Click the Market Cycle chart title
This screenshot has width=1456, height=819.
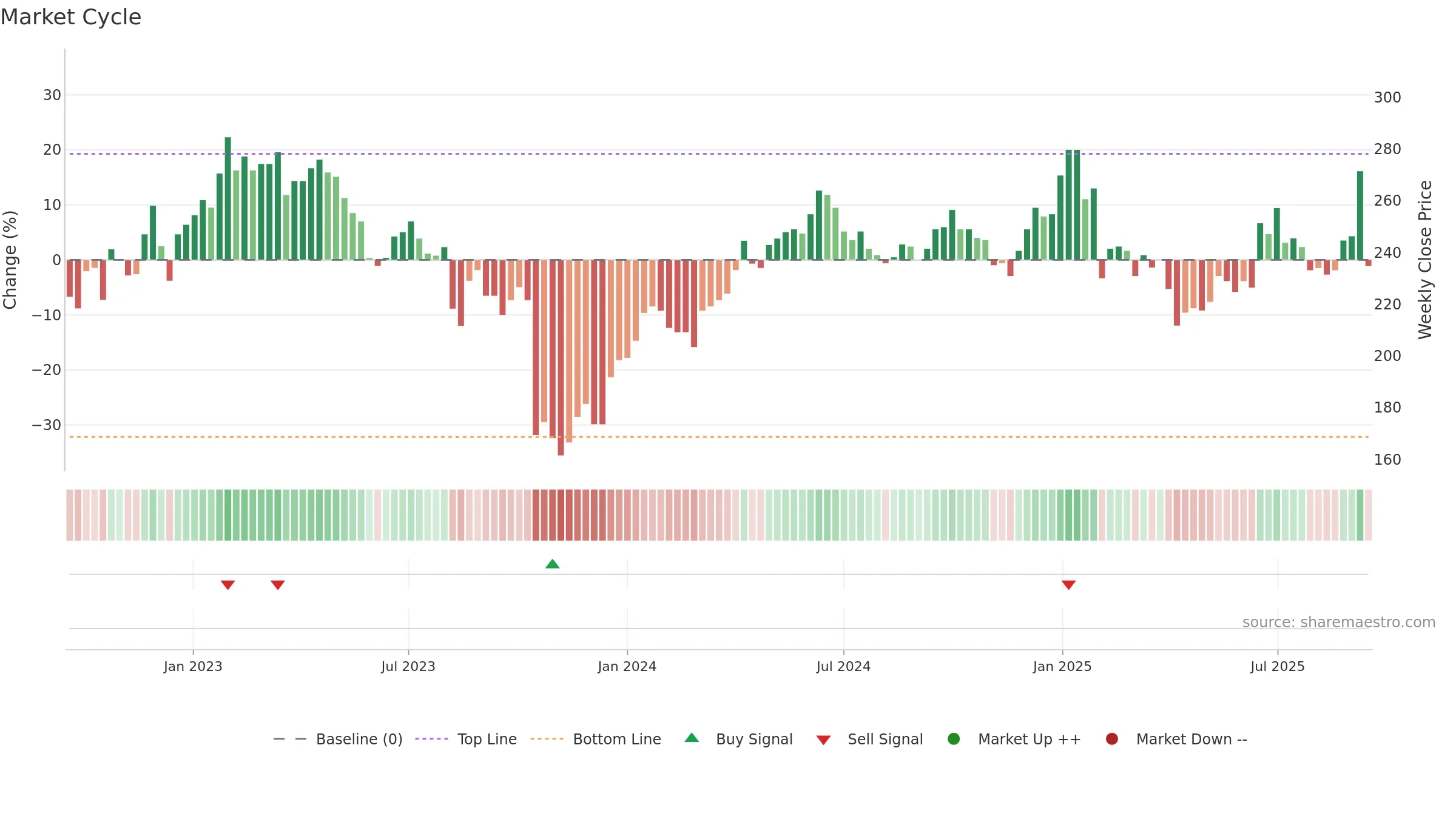(x=71, y=17)
